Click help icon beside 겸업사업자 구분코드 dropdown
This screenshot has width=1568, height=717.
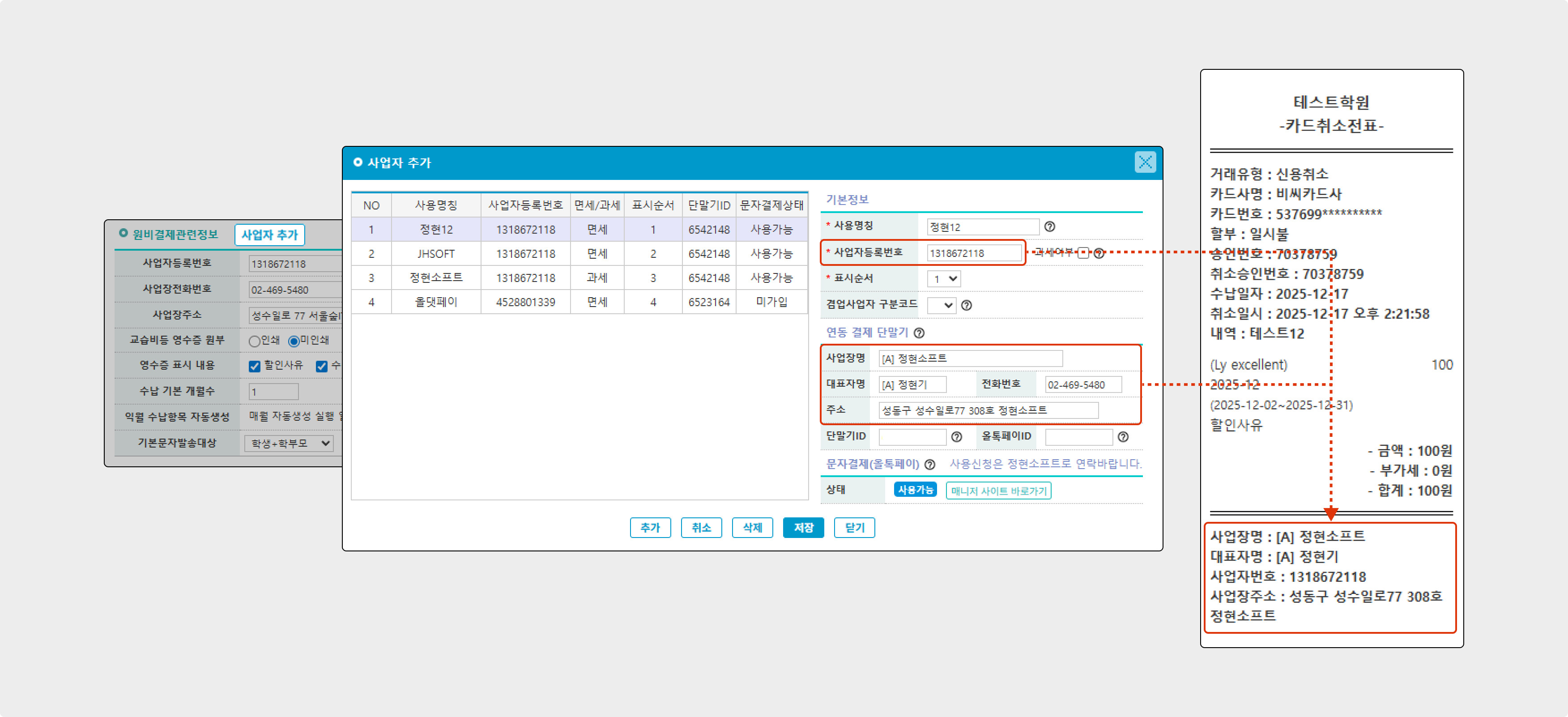(966, 305)
